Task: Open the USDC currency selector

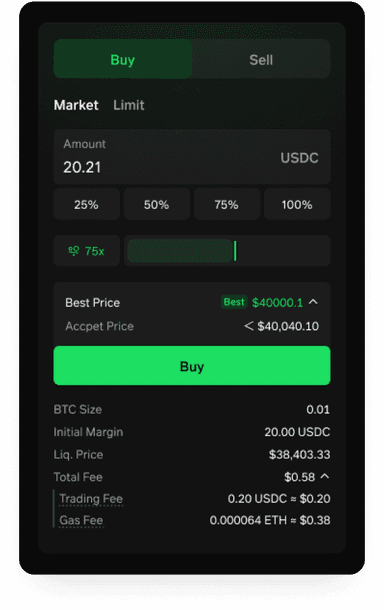Action: coord(299,158)
